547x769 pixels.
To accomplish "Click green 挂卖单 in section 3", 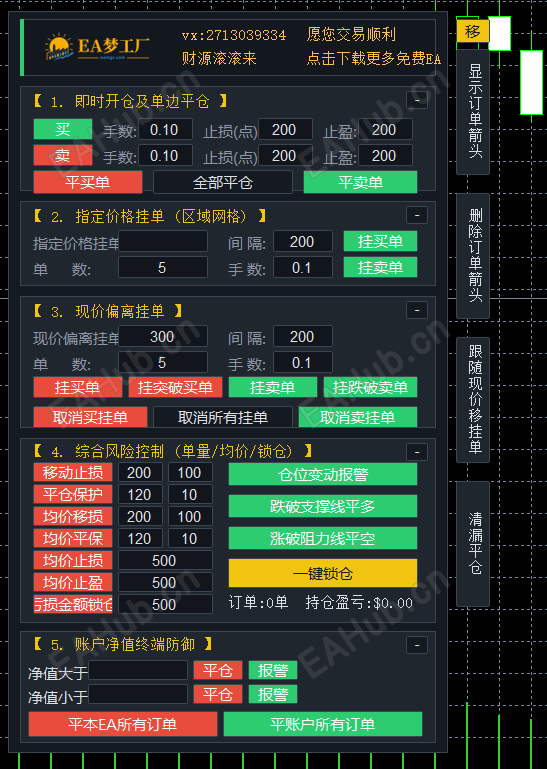I will (x=273, y=387).
